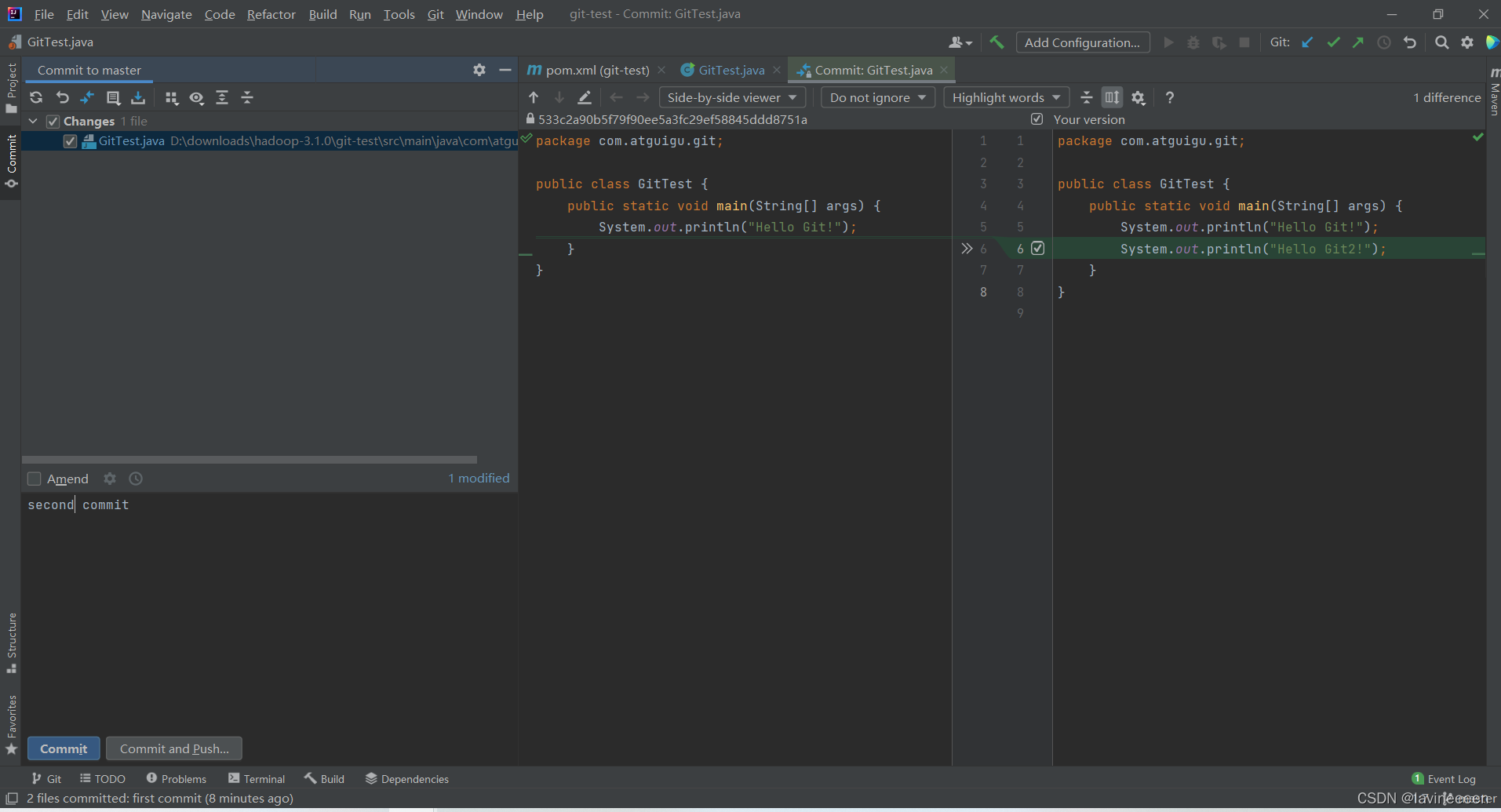Open Search Everywhere magnifier

[x=1442, y=42]
